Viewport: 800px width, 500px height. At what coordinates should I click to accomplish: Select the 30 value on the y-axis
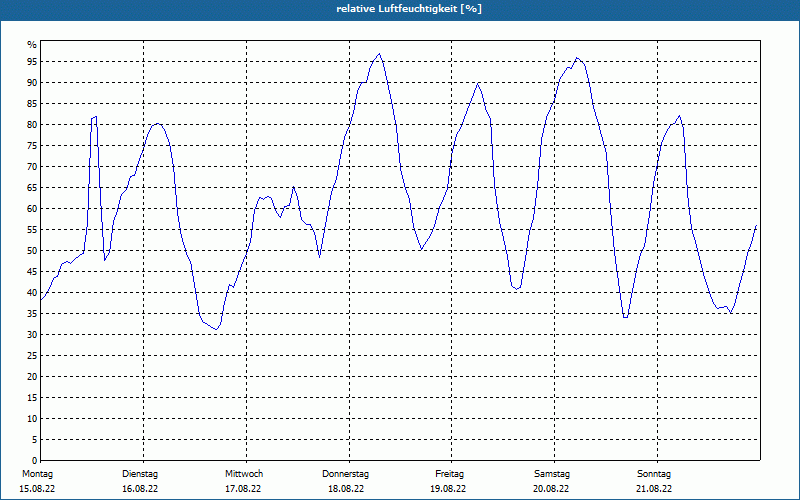coord(32,335)
